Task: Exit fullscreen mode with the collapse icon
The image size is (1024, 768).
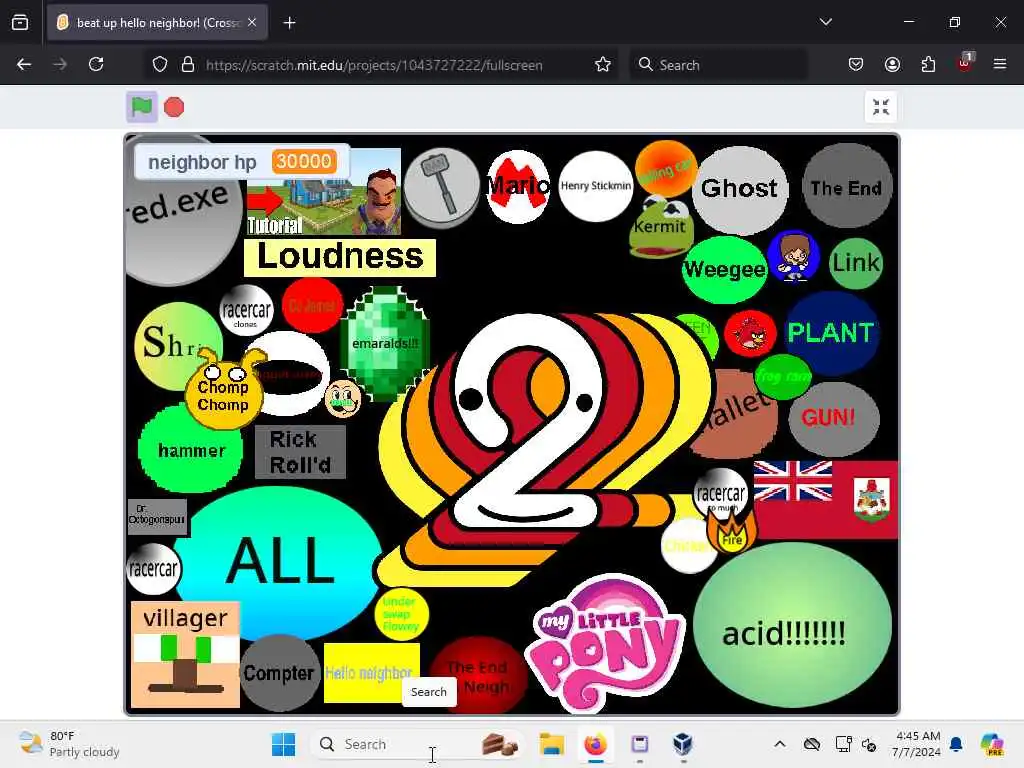Action: point(881,106)
